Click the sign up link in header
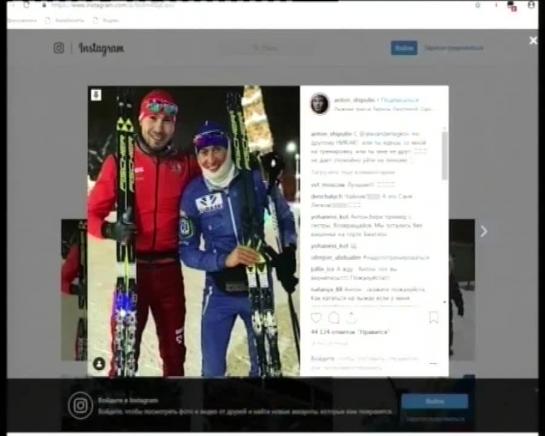The width and height of the screenshot is (545, 436). point(454,48)
